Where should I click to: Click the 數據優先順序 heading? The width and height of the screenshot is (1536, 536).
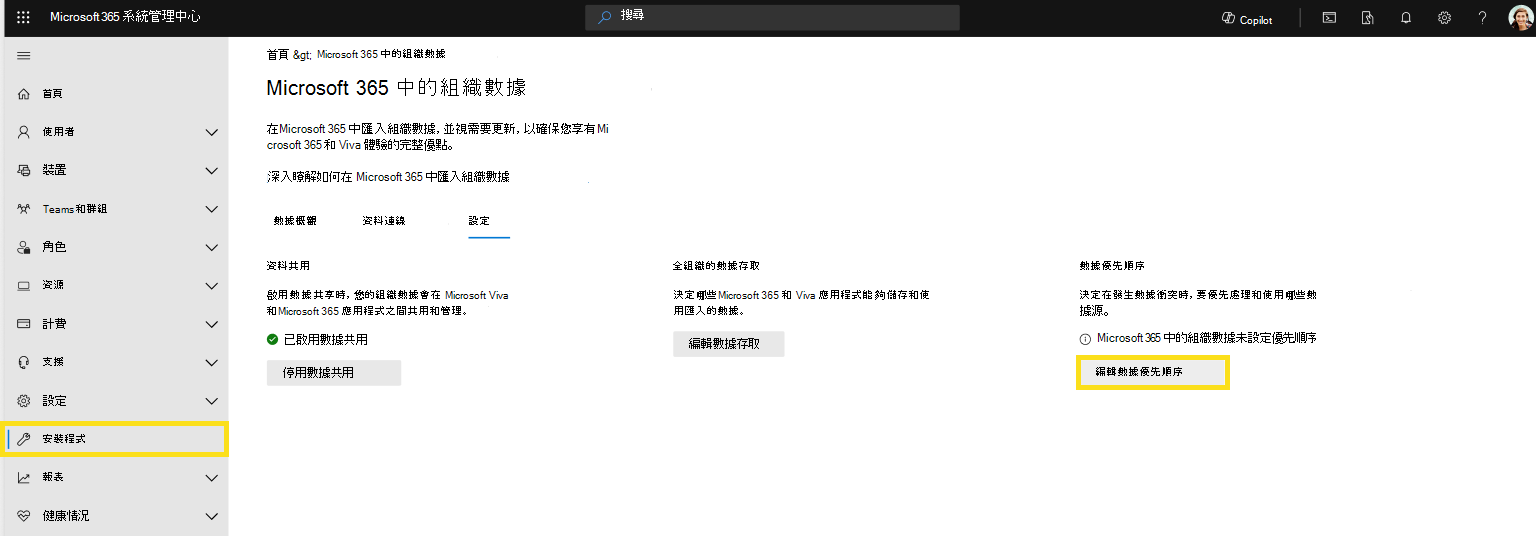point(1111,267)
